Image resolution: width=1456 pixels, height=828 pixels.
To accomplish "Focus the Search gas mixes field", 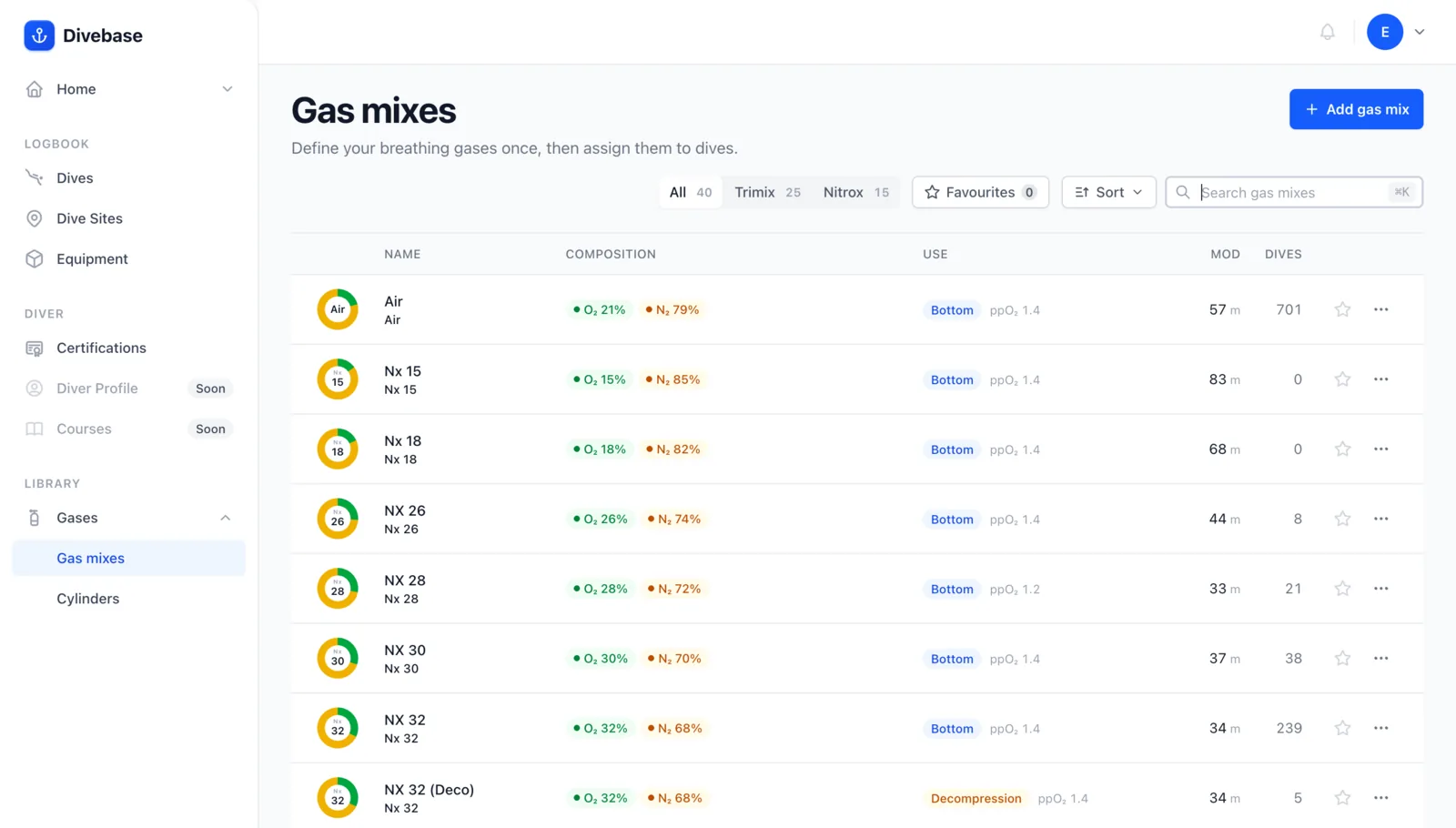I will click(1293, 192).
